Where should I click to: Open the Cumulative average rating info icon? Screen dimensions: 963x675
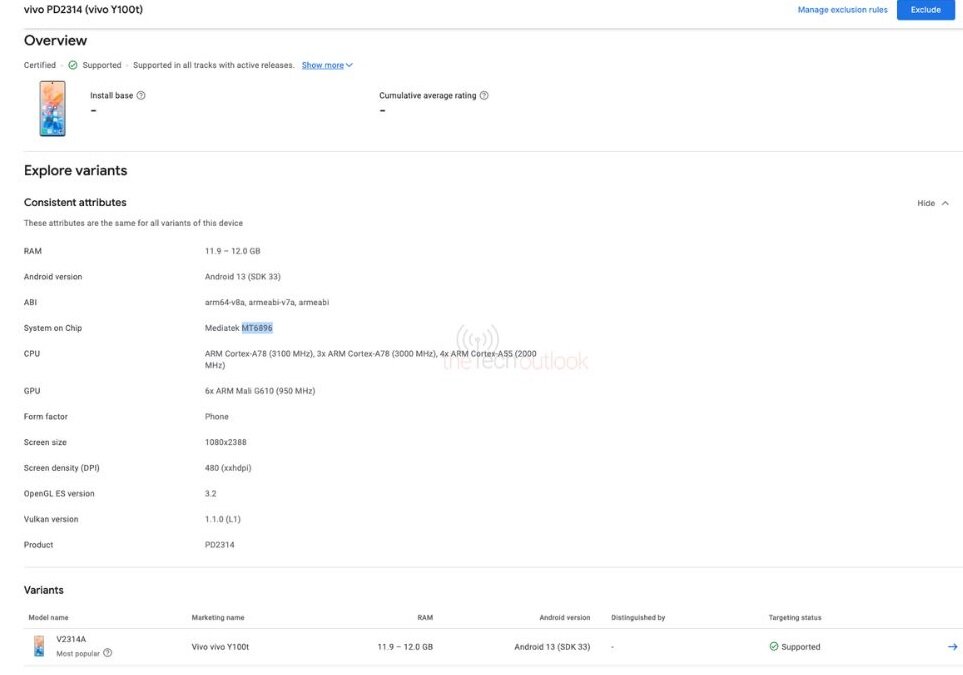point(483,95)
